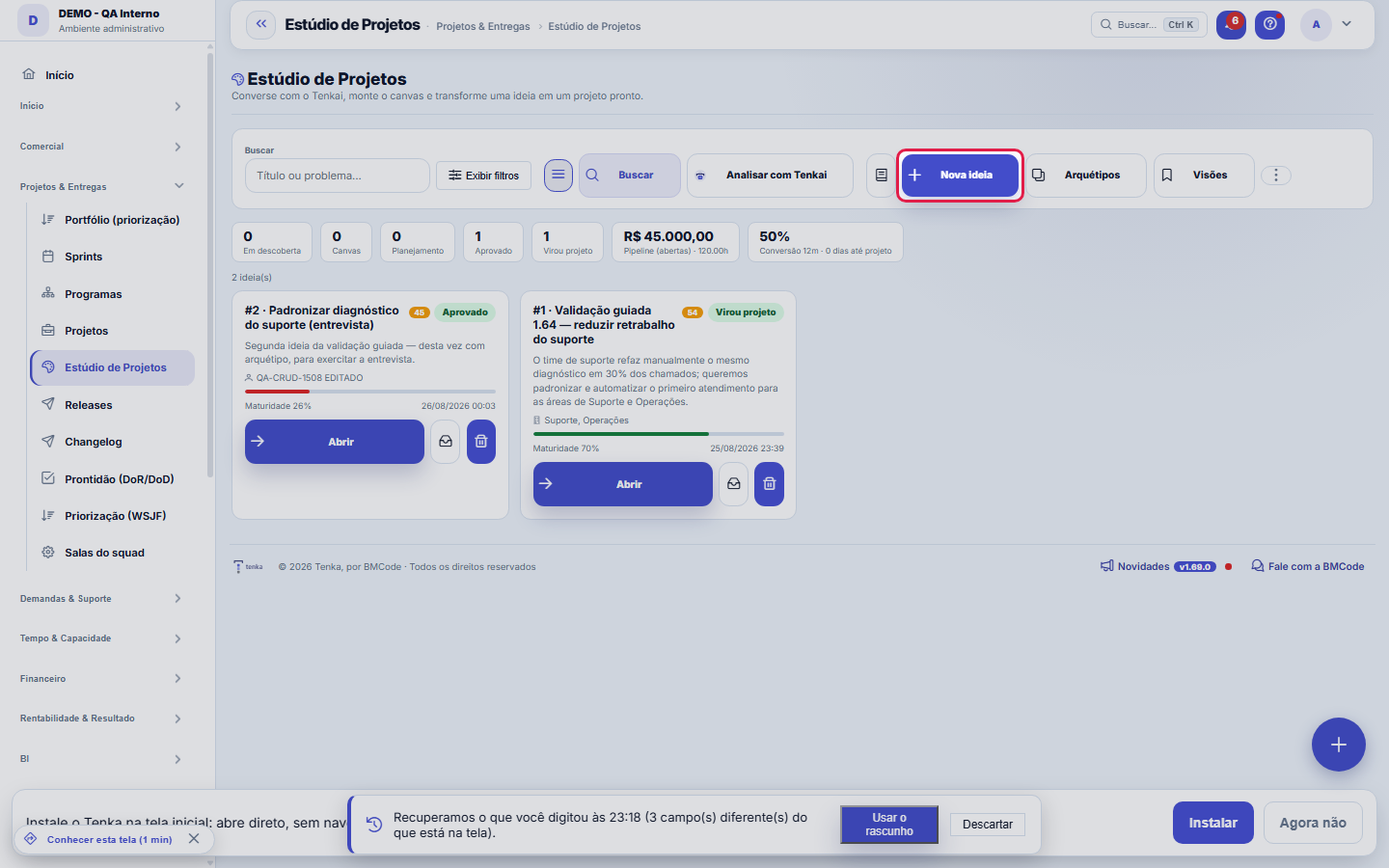Click the Nova ideia button
This screenshot has height=868, width=1389.
click(x=960, y=176)
